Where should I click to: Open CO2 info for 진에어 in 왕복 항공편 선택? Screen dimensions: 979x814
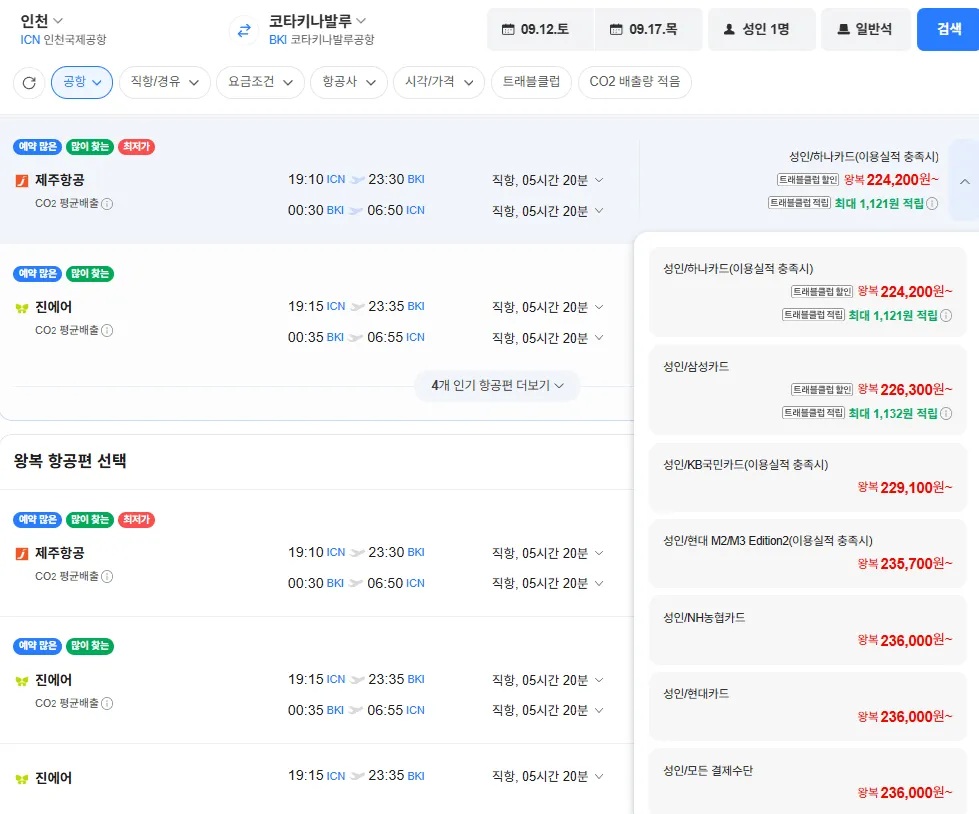(107, 704)
